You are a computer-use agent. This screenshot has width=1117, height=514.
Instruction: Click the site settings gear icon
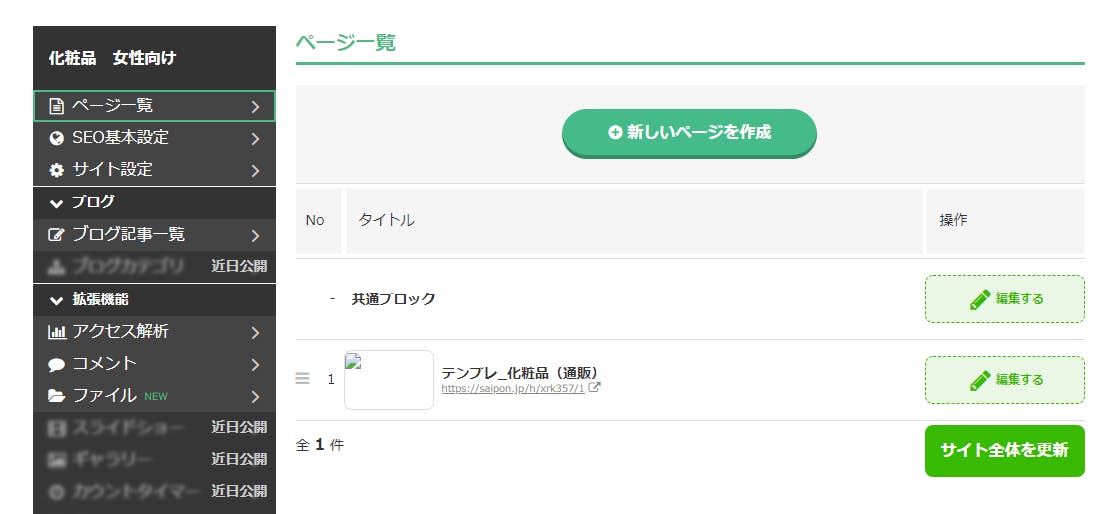pyautogui.click(x=57, y=170)
